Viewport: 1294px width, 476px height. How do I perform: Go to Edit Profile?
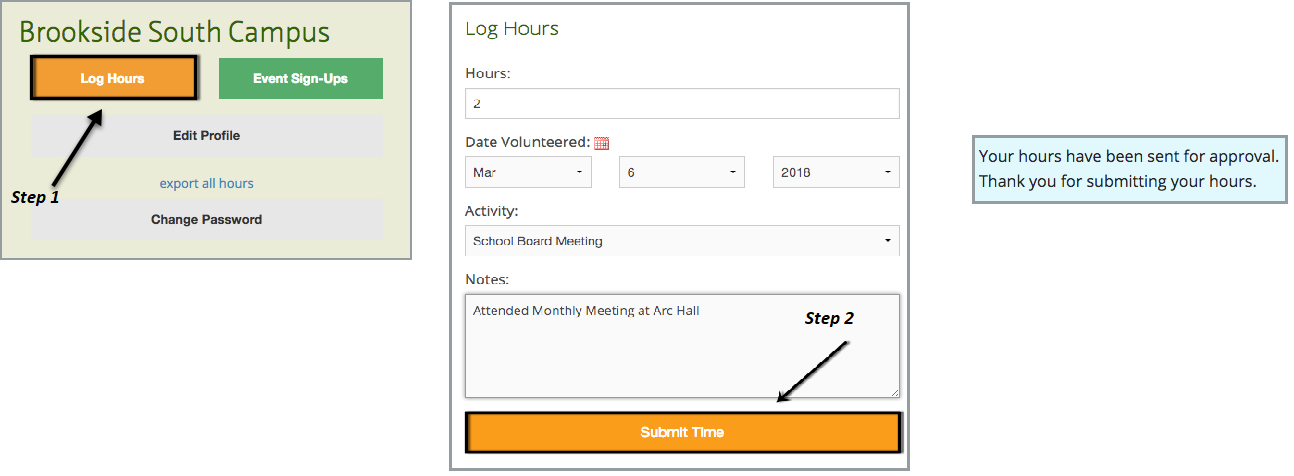click(207, 136)
